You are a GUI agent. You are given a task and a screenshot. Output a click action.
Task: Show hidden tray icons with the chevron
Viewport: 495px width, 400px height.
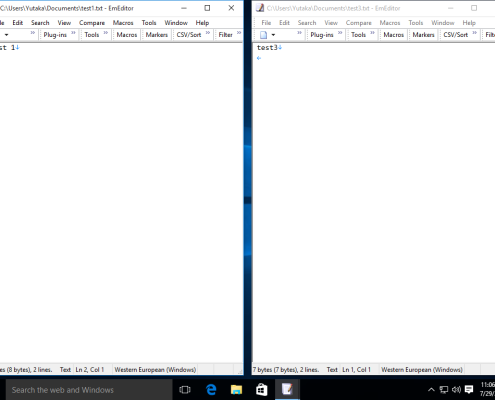pyautogui.click(x=431, y=389)
